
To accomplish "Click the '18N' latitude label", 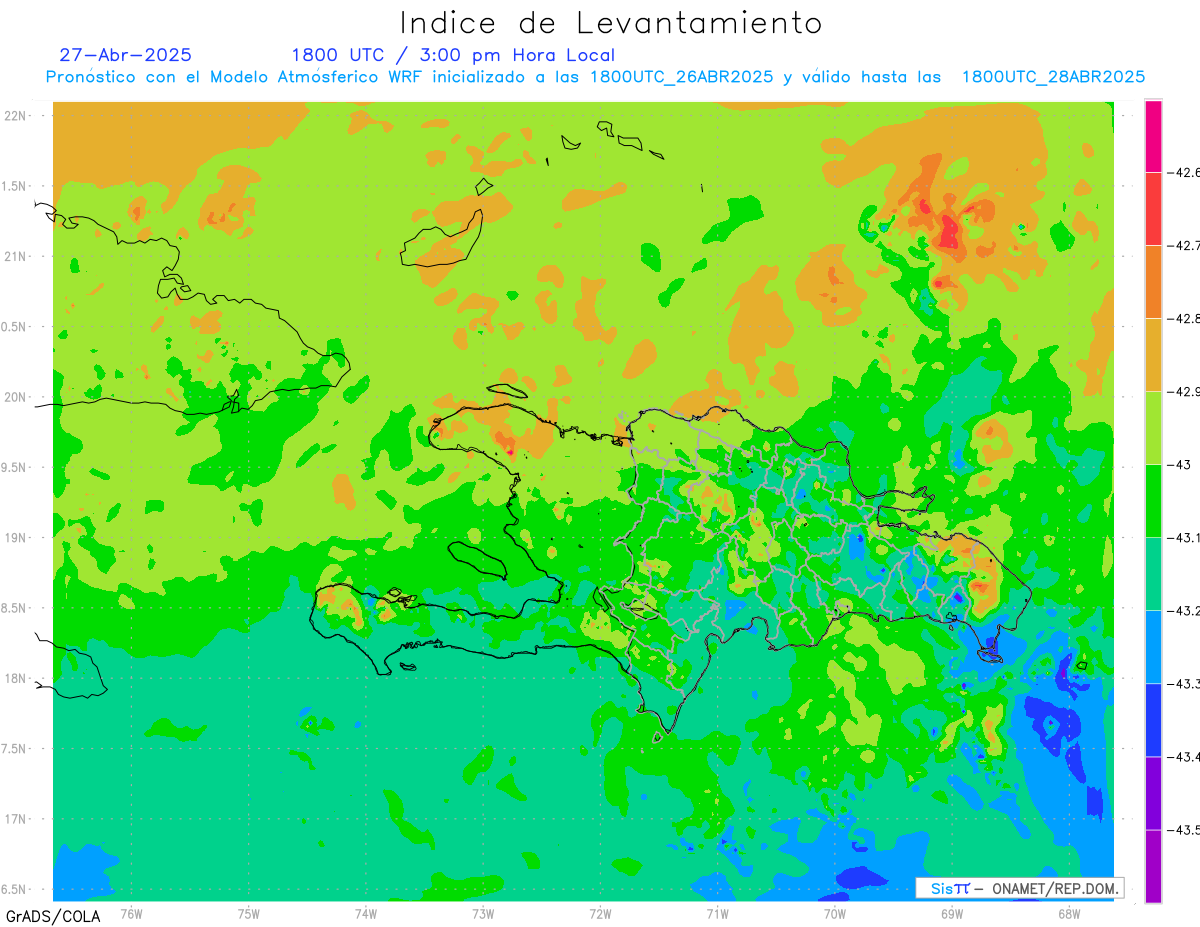I will (x=15, y=679).
